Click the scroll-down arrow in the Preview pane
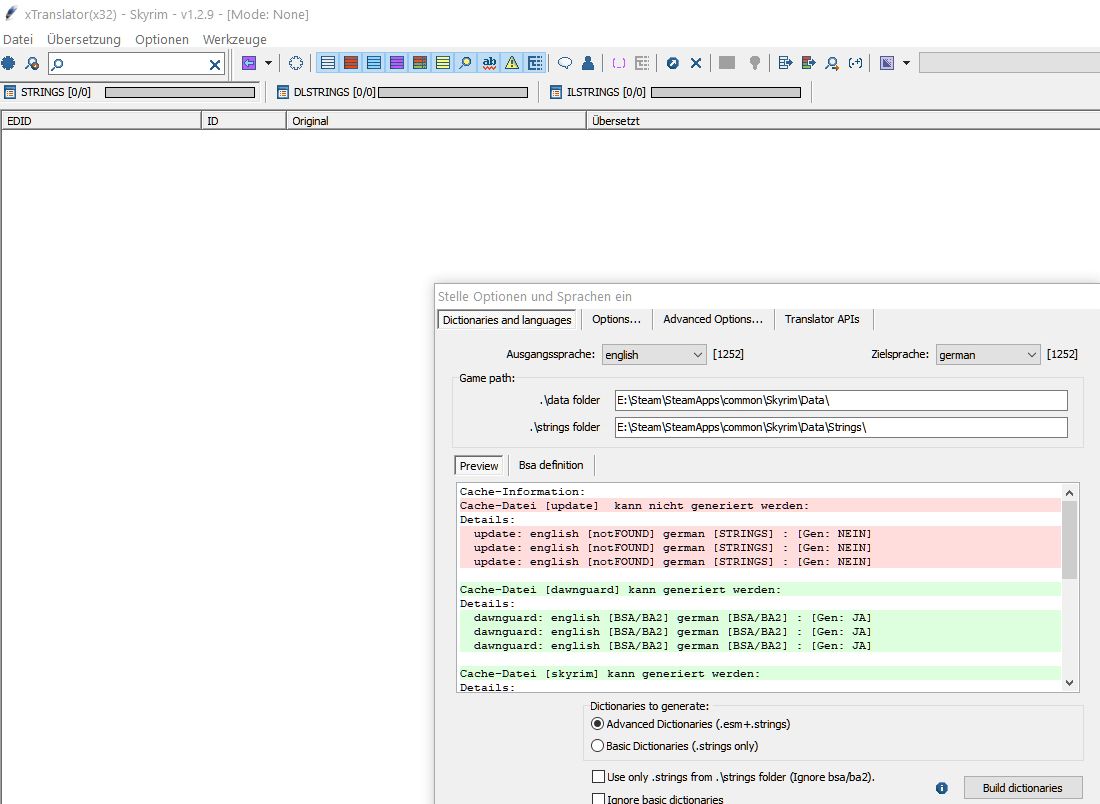 pyautogui.click(x=1070, y=683)
